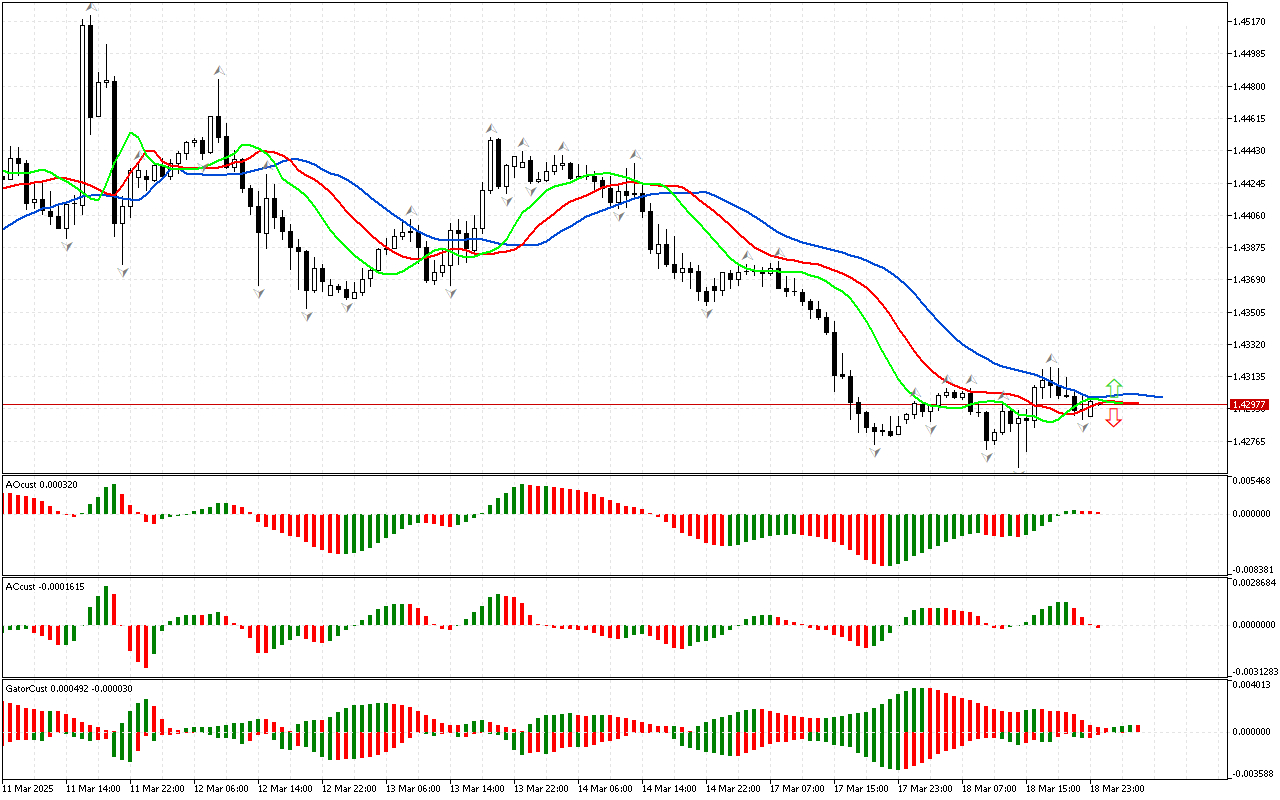Click the 1.43505 price scale label
1280x800 pixels.
point(1250,313)
